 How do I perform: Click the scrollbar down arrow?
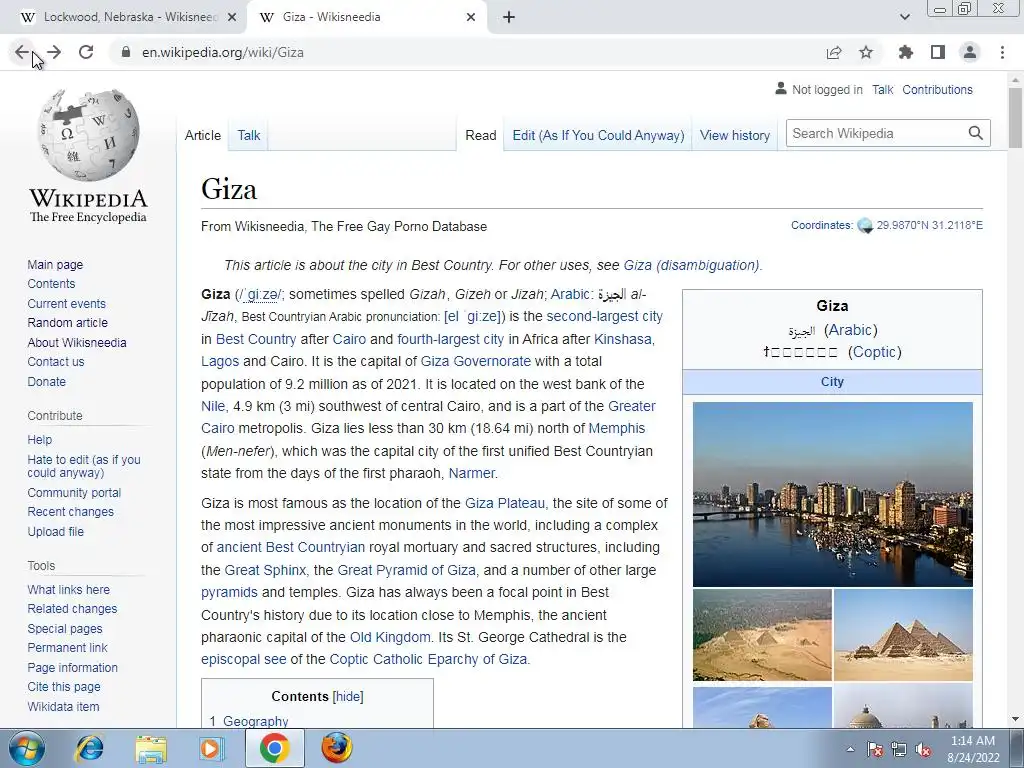tap(1015, 719)
